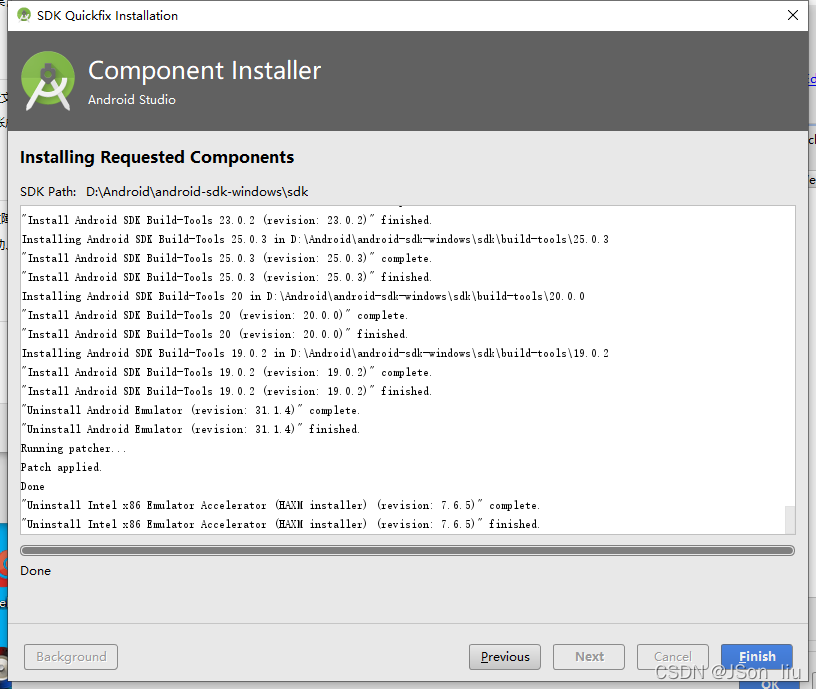816x689 pixels.
Task: Click the small Android icon in title bar
Action: coord(23,15)
